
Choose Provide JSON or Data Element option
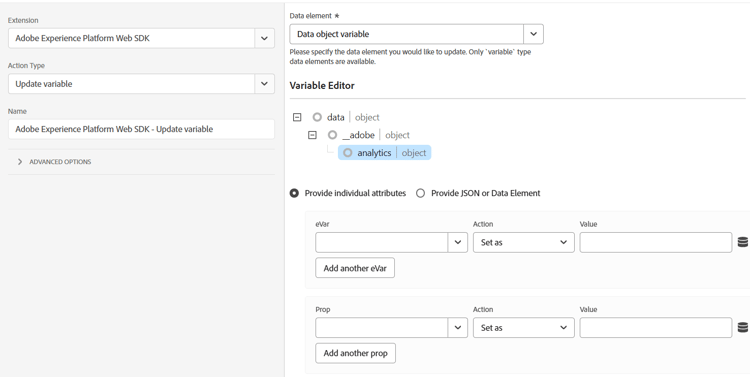pyautogui.click(x=420, y=193)
